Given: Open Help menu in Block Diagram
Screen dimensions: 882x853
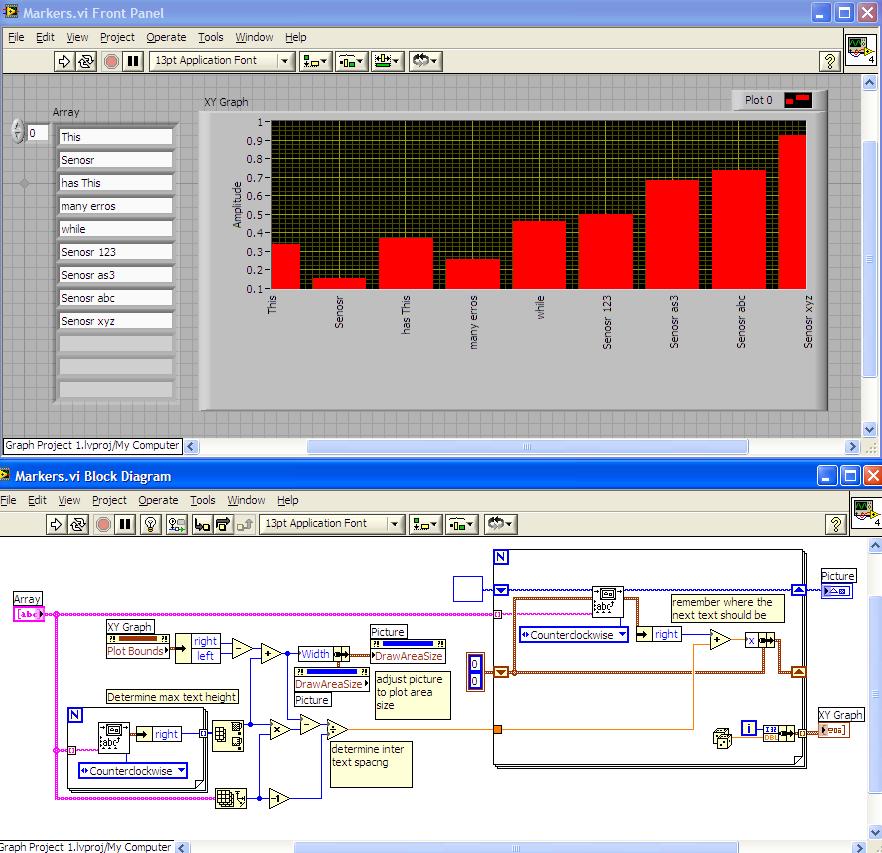Looking at the screenshot, I should click(287, 500).
